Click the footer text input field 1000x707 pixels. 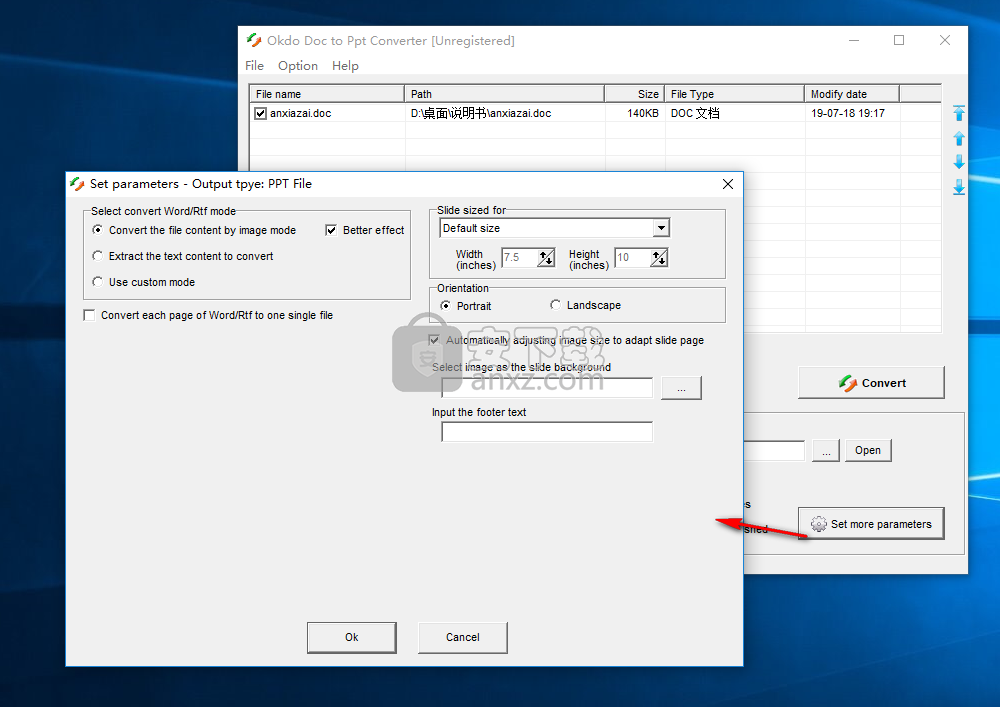coord(546,432)
